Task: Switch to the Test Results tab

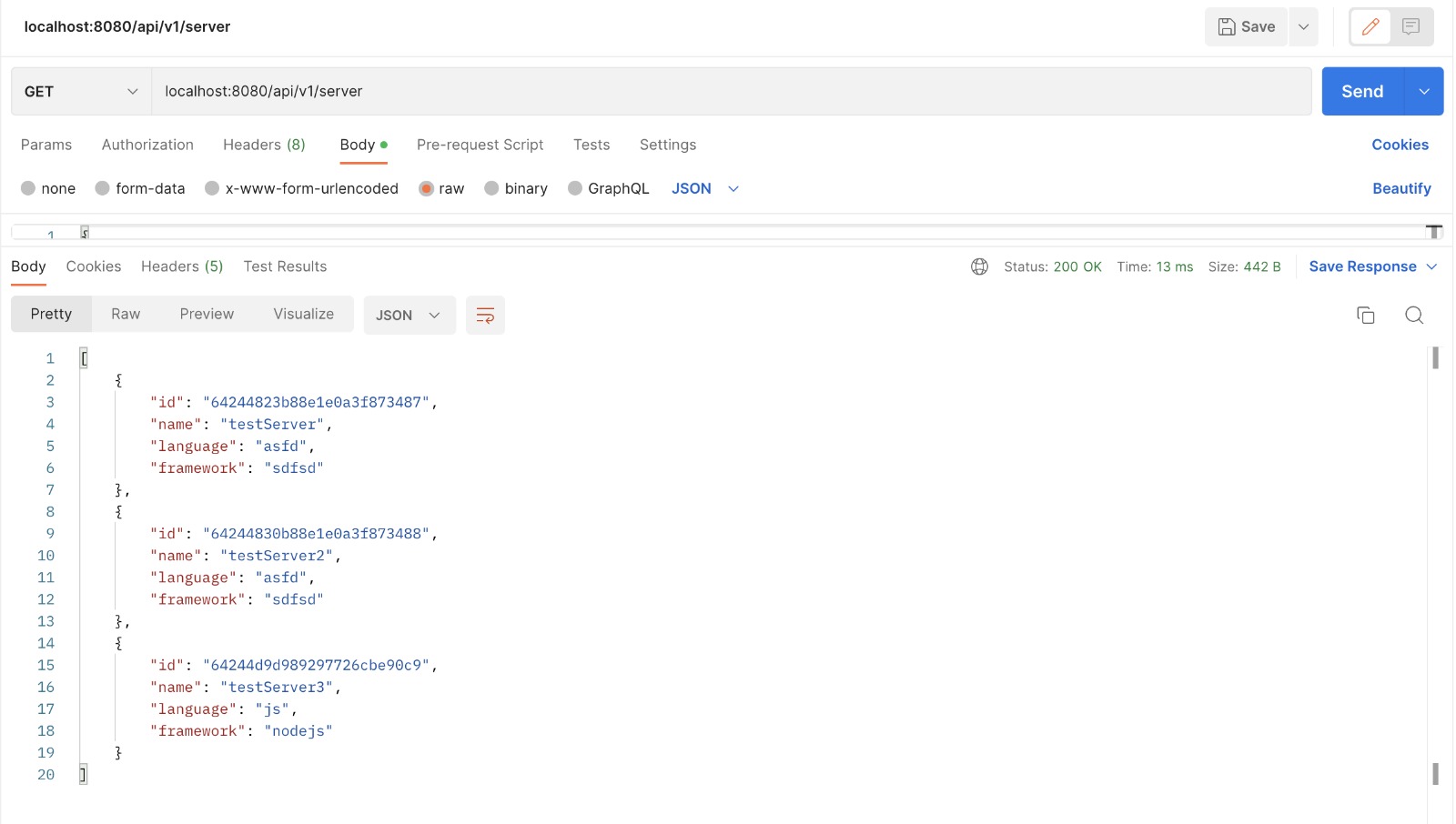Action: coord(285,266)
